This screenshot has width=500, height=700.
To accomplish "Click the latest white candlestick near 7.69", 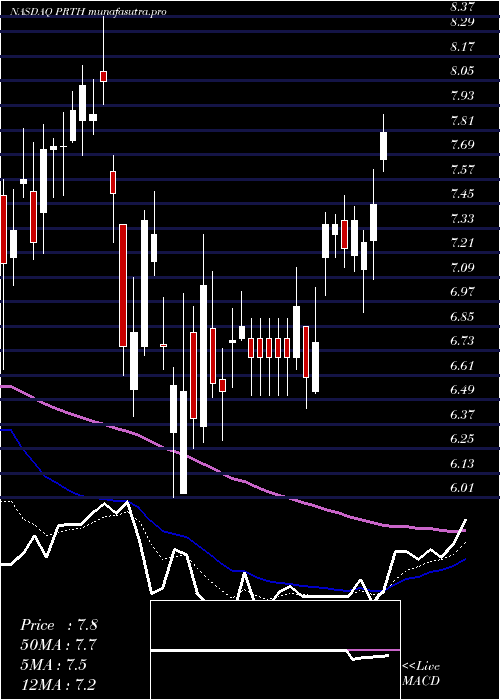I will coord(383,146).
